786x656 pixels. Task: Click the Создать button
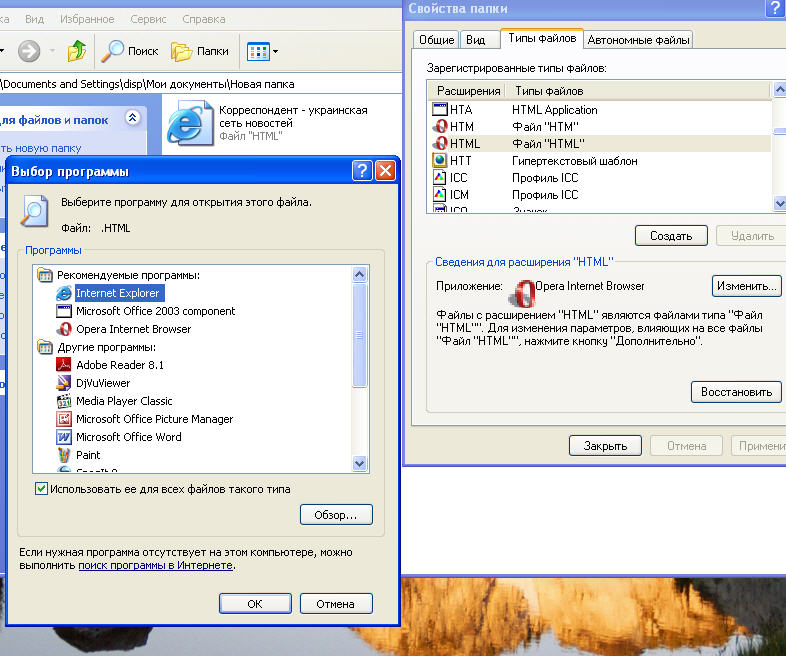pyautogui.click(x=671, y=236)
